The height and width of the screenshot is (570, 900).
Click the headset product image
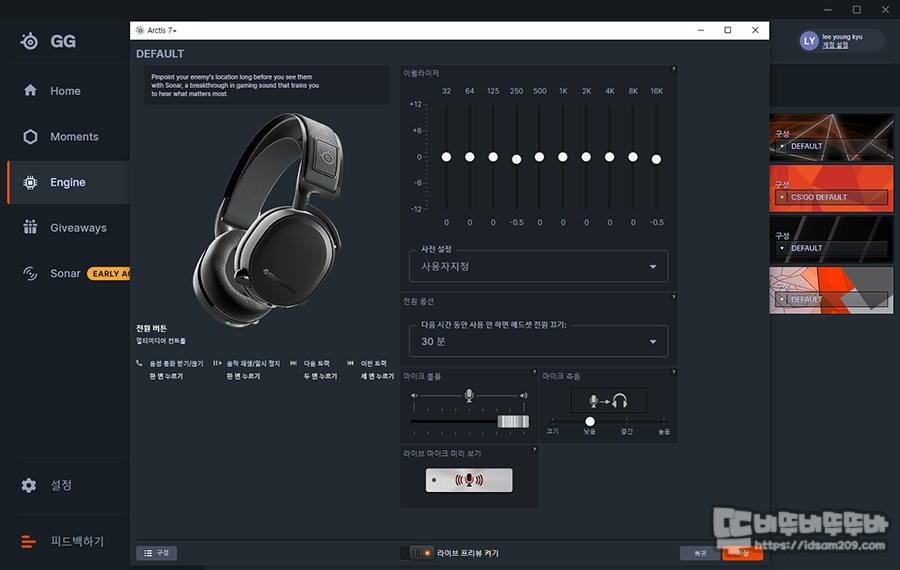click(269, 220)
